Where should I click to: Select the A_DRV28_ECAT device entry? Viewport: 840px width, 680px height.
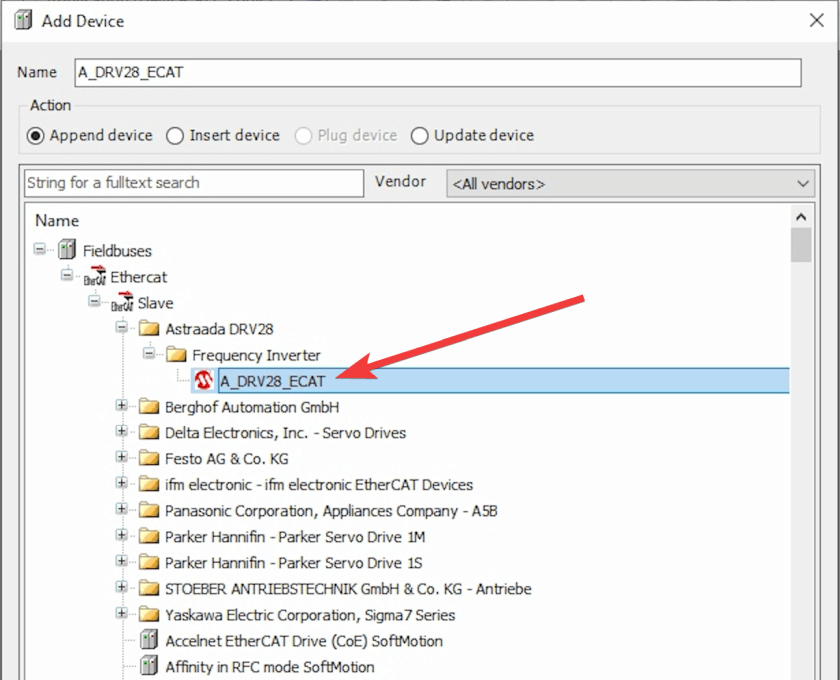[x=504, y=380]
